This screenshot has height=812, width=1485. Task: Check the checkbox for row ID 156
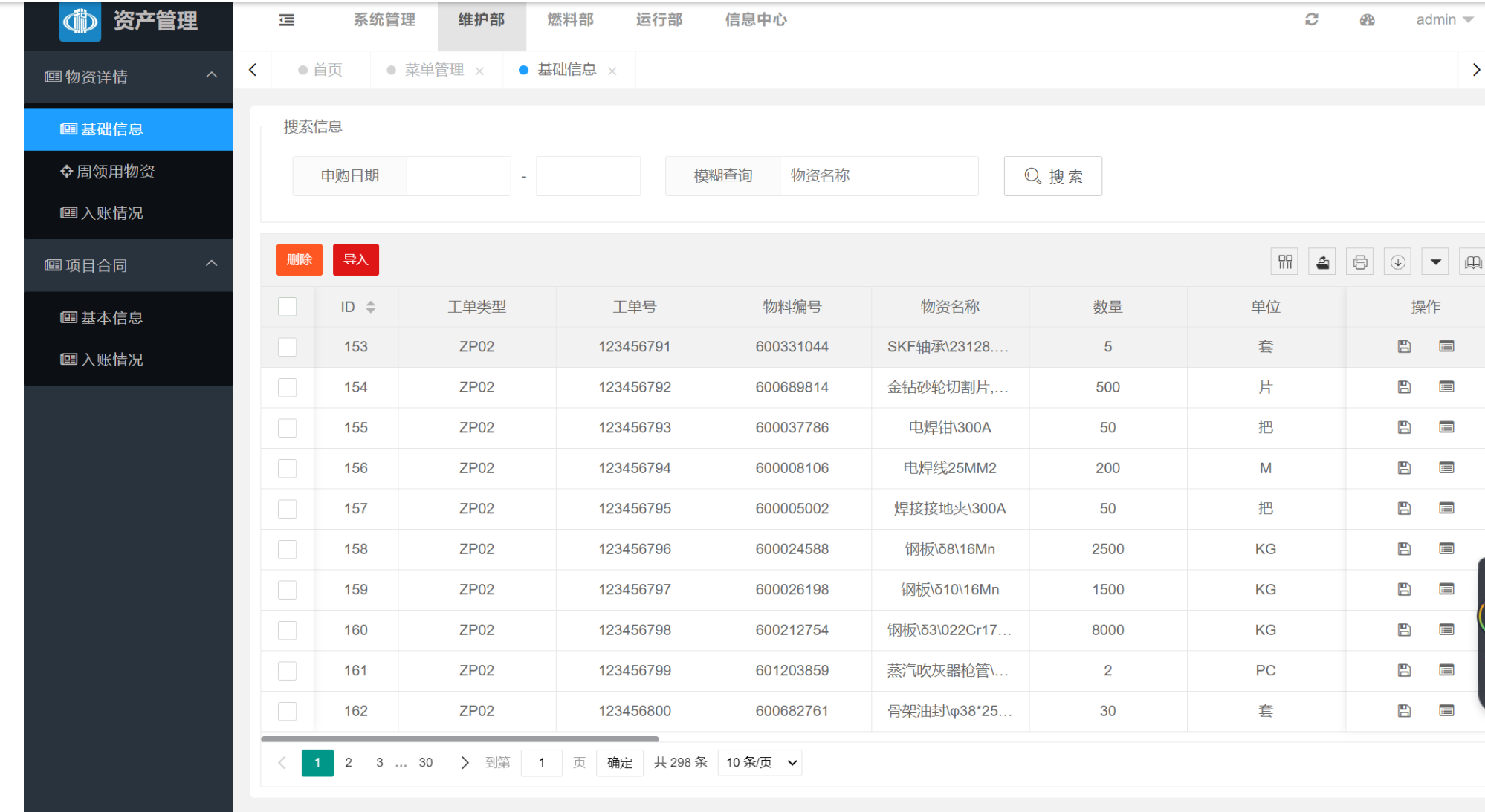tap(287, 468)
